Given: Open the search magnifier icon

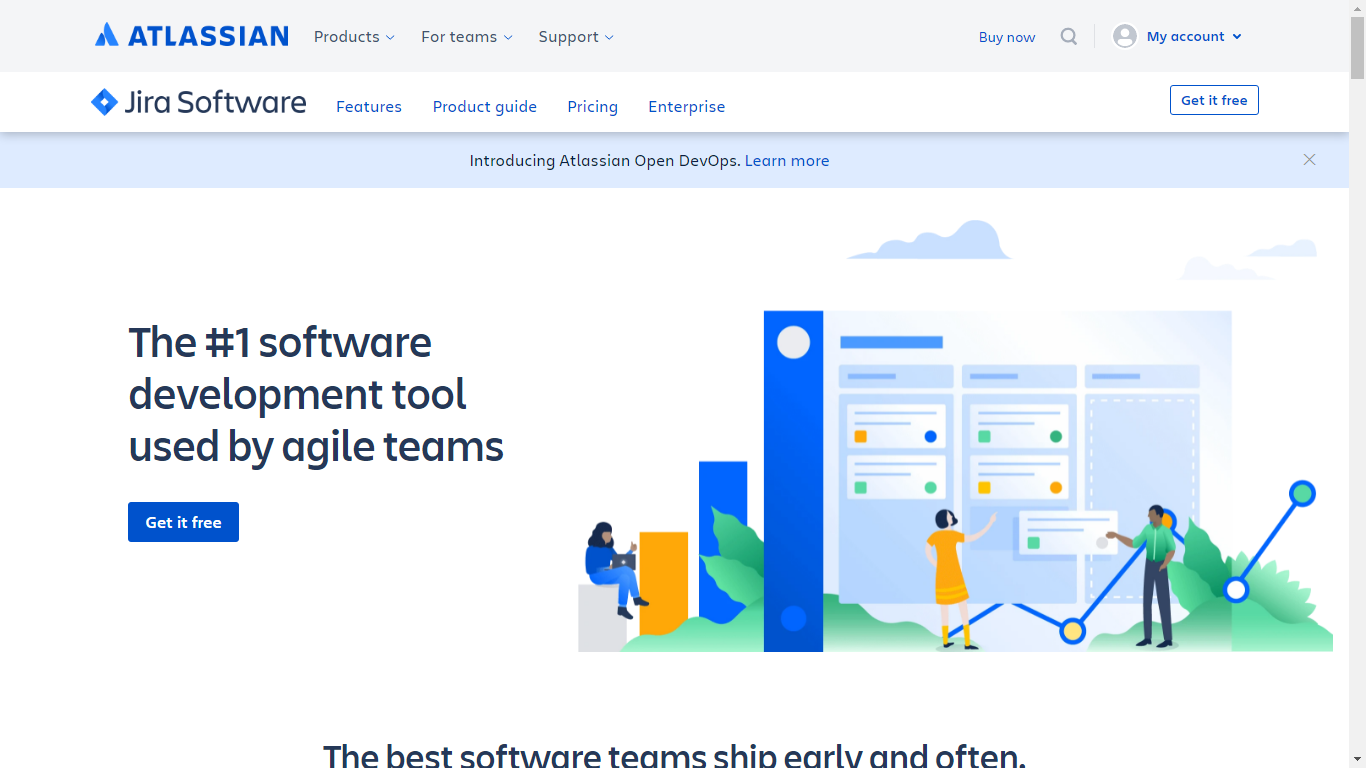Looking at the screenshot, I should pos(1068,36).
